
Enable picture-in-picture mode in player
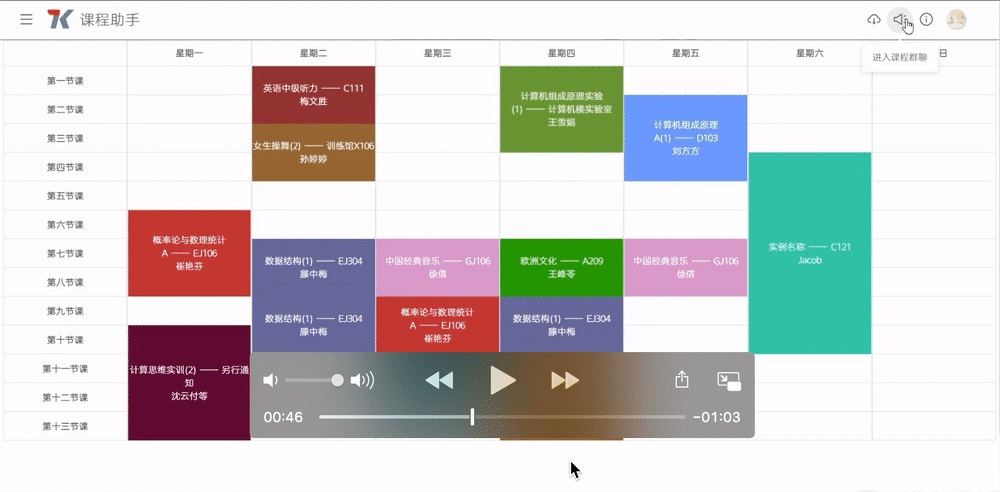[x=728, y=380]
